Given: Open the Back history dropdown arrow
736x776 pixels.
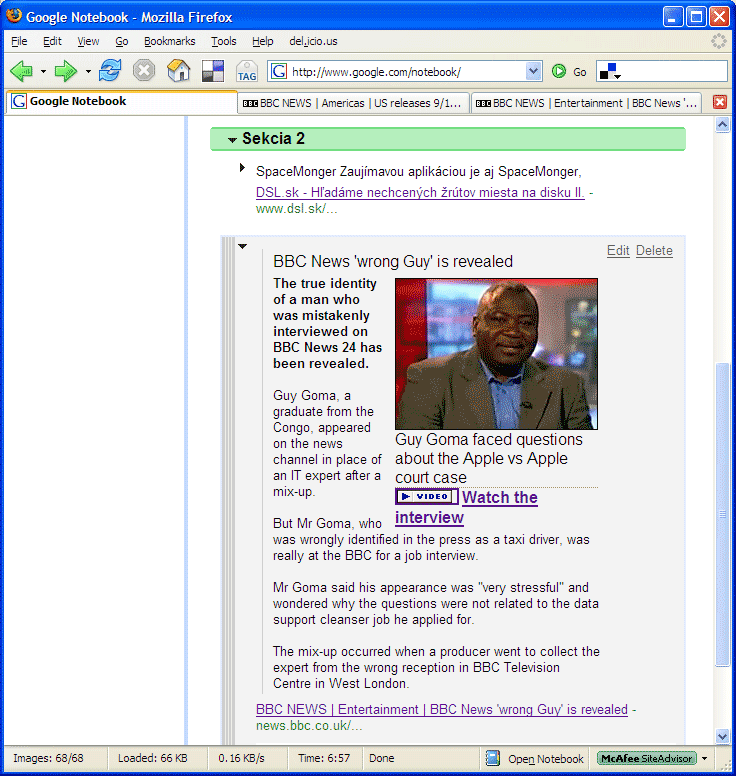Looking at the screenshot, I should (44, 72).
